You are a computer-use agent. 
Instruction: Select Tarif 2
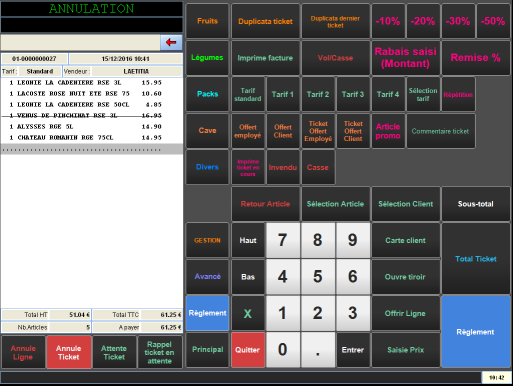(318, 94)
